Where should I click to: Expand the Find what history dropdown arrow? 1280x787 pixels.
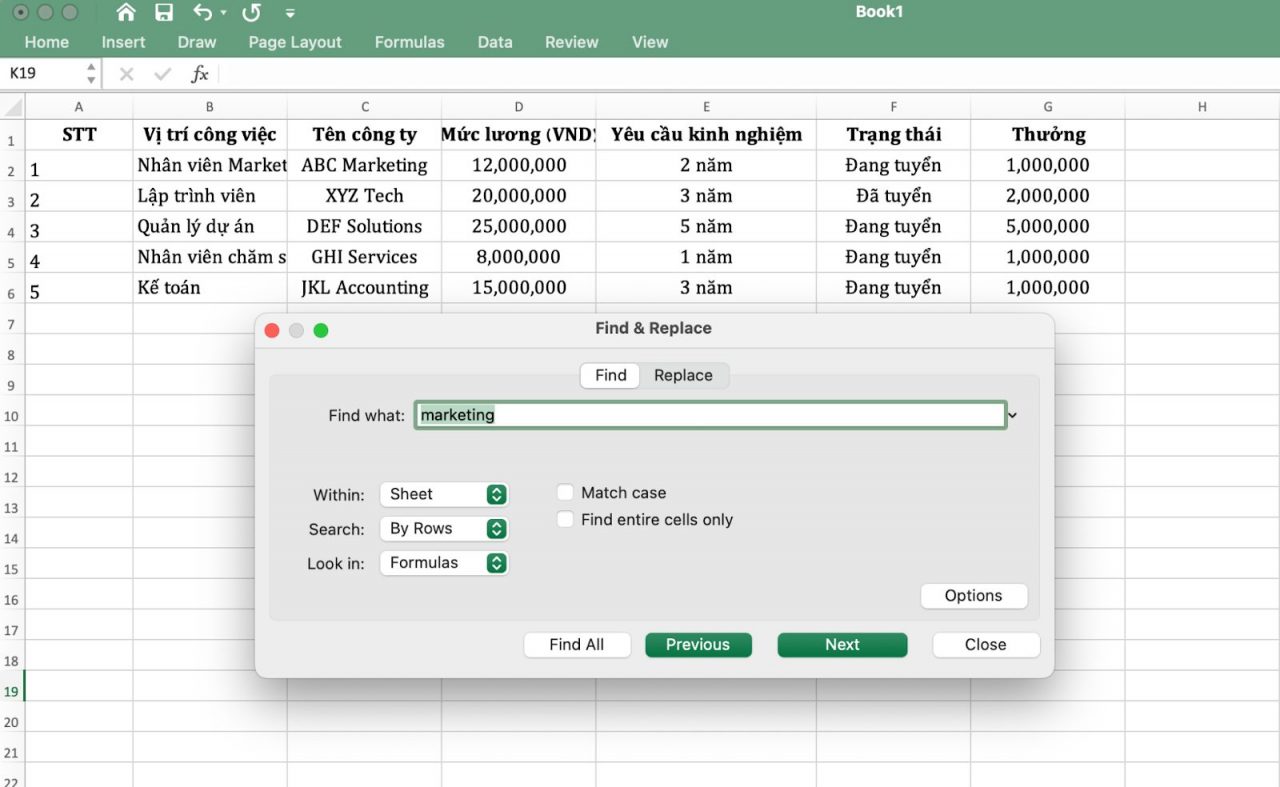tap(1012, 415)
